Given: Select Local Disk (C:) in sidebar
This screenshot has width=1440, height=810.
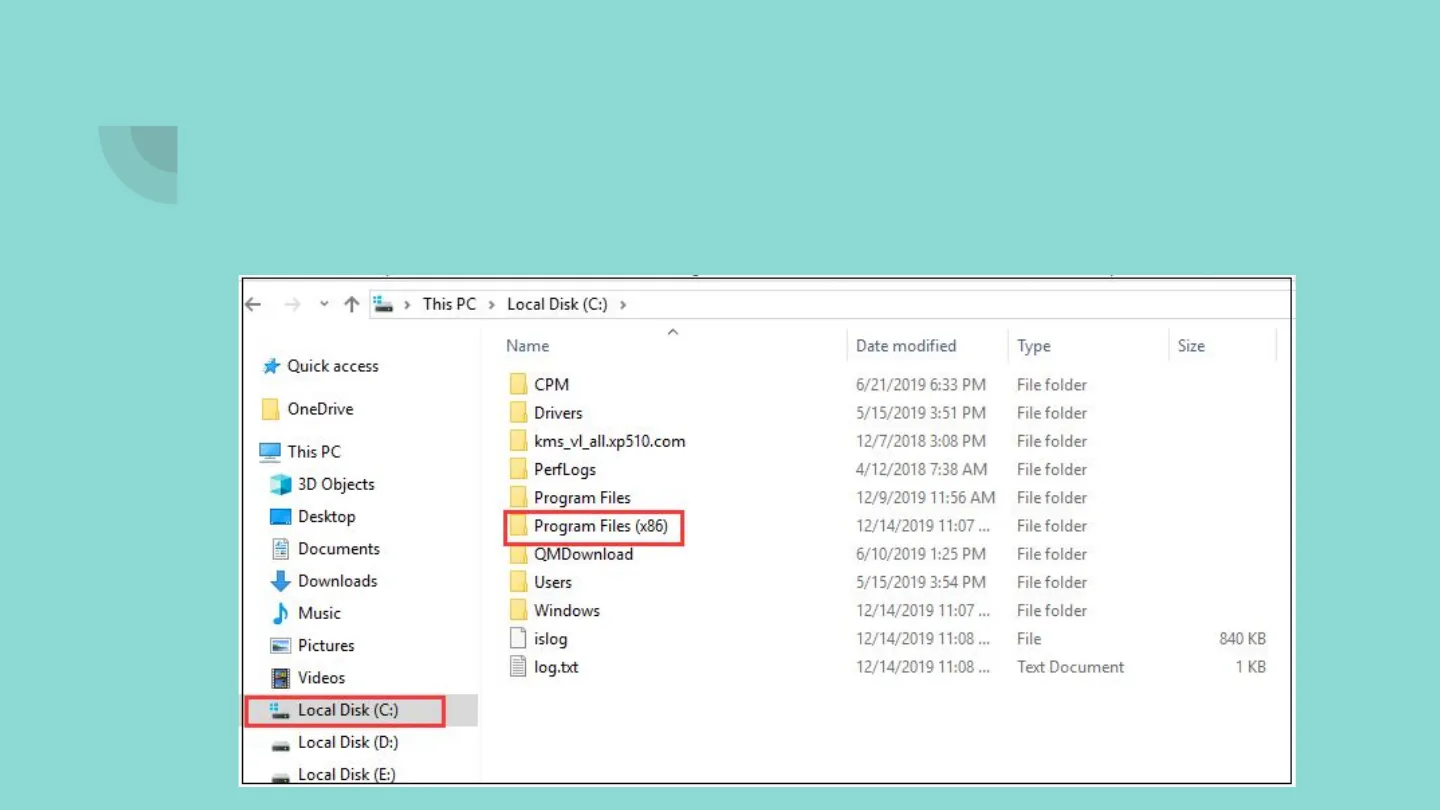Looking at the screenshot, I should 347,710.
